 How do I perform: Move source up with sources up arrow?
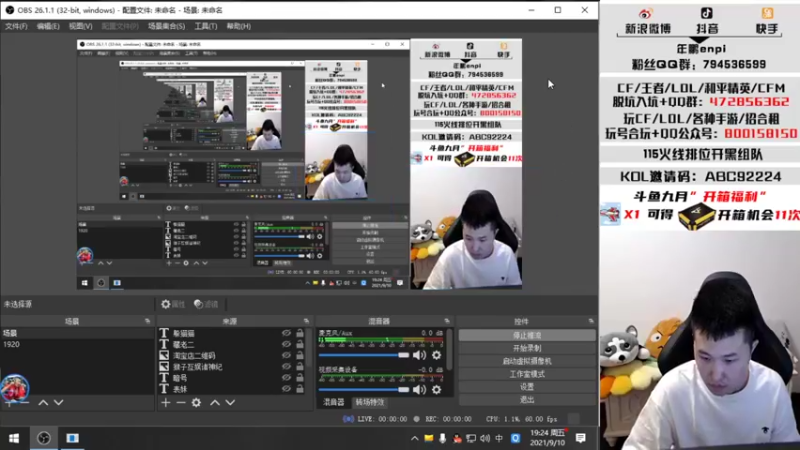[x=215, y=403]
